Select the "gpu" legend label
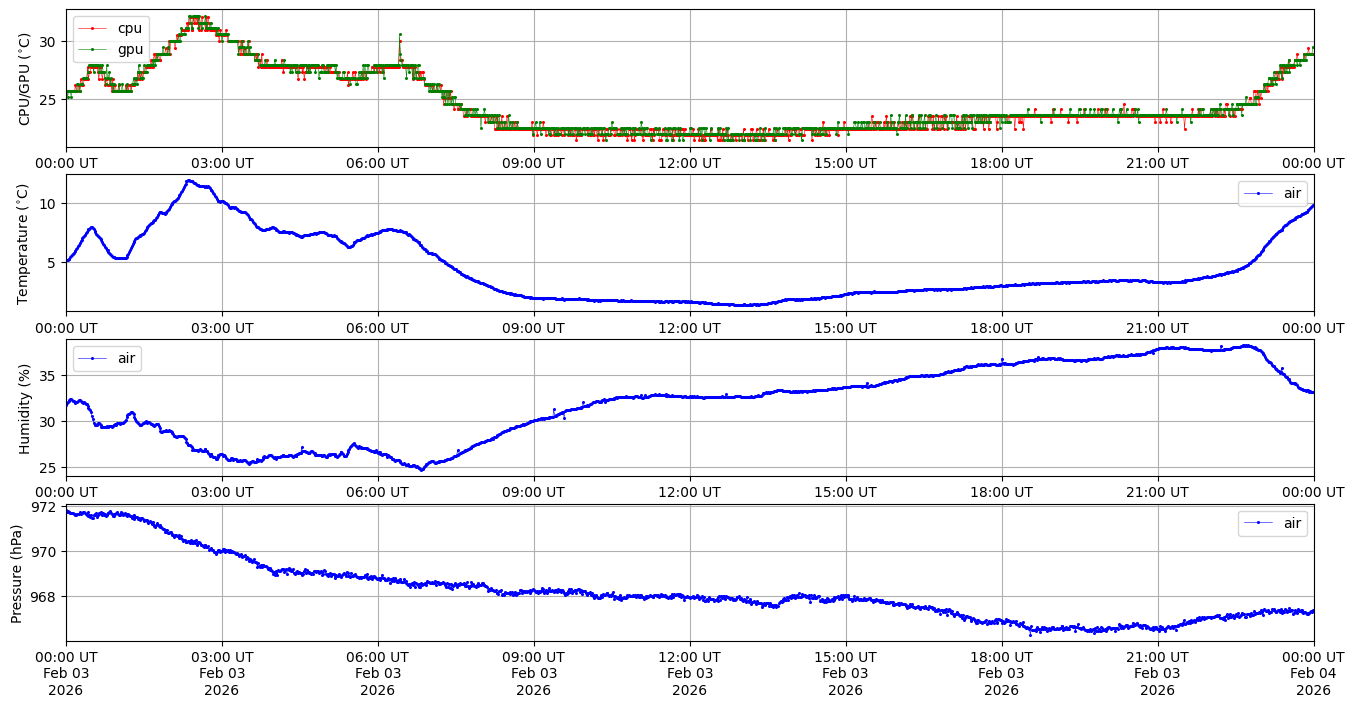 pyautogui.click(x=130, y=49)
